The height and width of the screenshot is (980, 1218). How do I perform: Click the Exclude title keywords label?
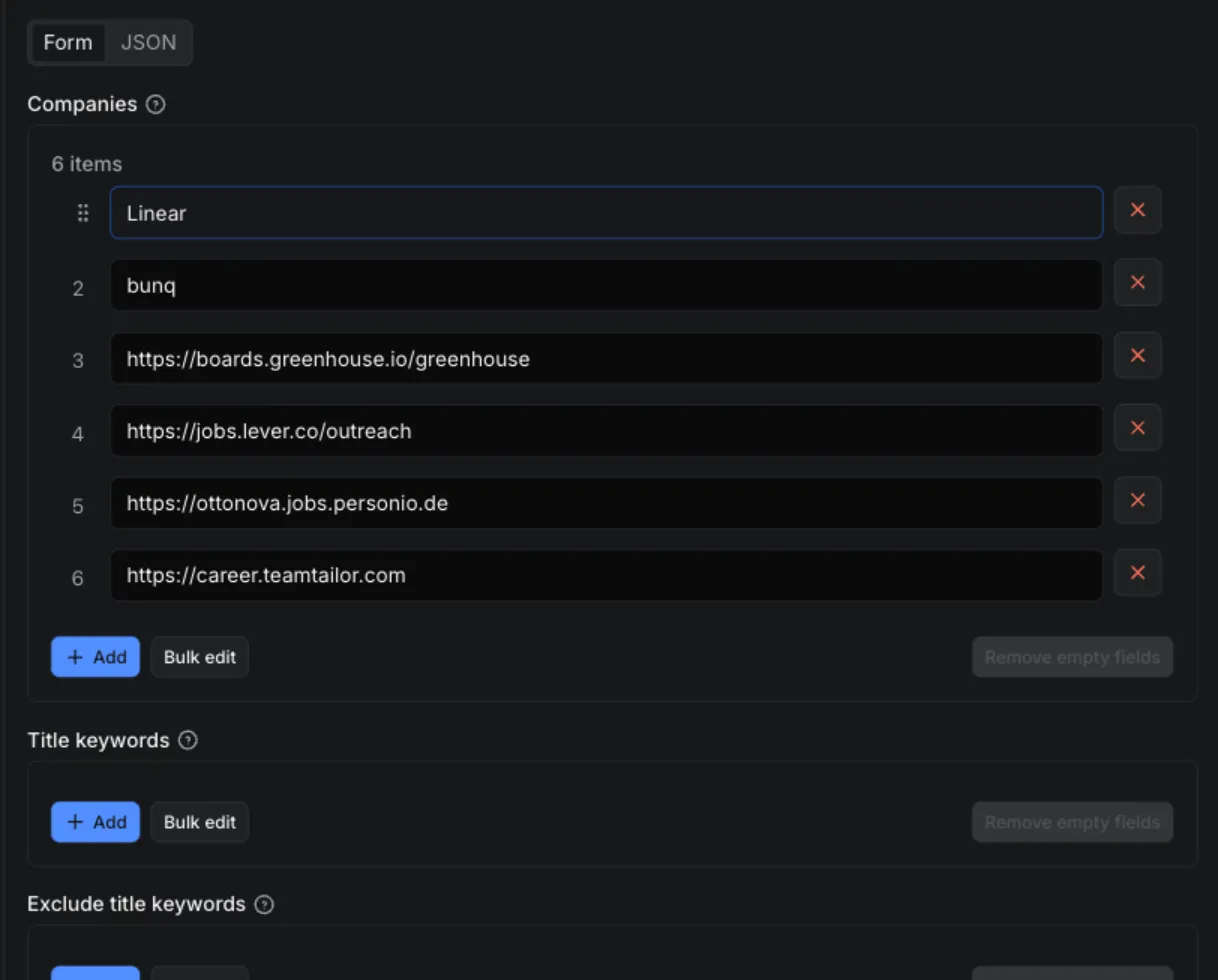(x=136, y=904)
